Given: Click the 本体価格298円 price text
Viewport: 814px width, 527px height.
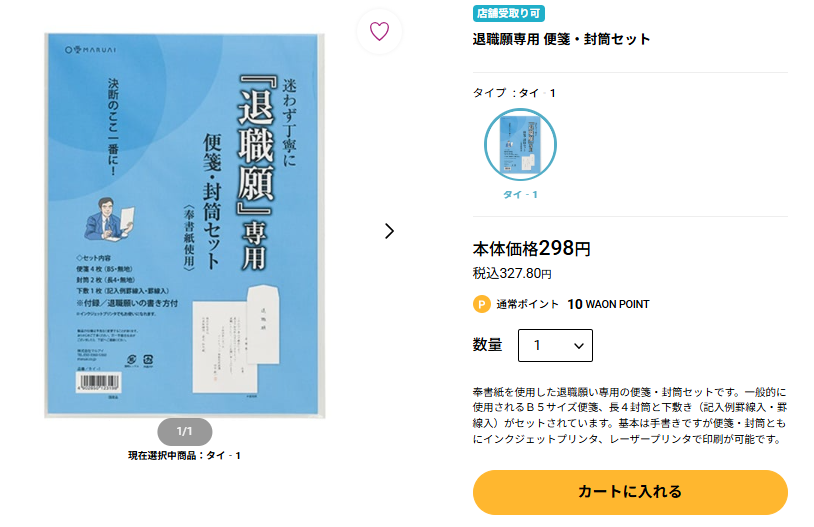Looking at the screenshot, I should pos(531,249).
